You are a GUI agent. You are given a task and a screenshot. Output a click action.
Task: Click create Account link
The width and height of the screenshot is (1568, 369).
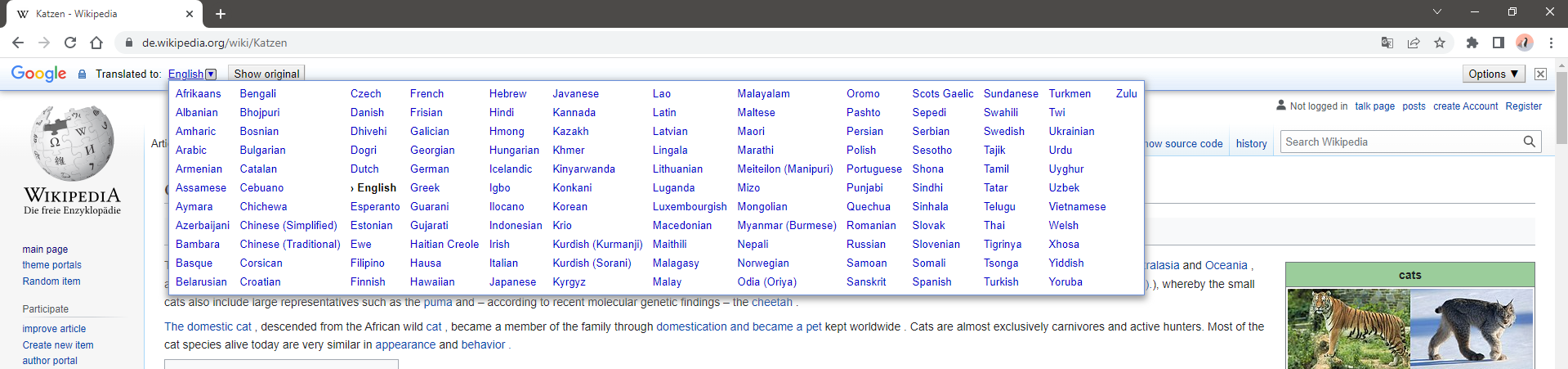[x=1465, y=106]
